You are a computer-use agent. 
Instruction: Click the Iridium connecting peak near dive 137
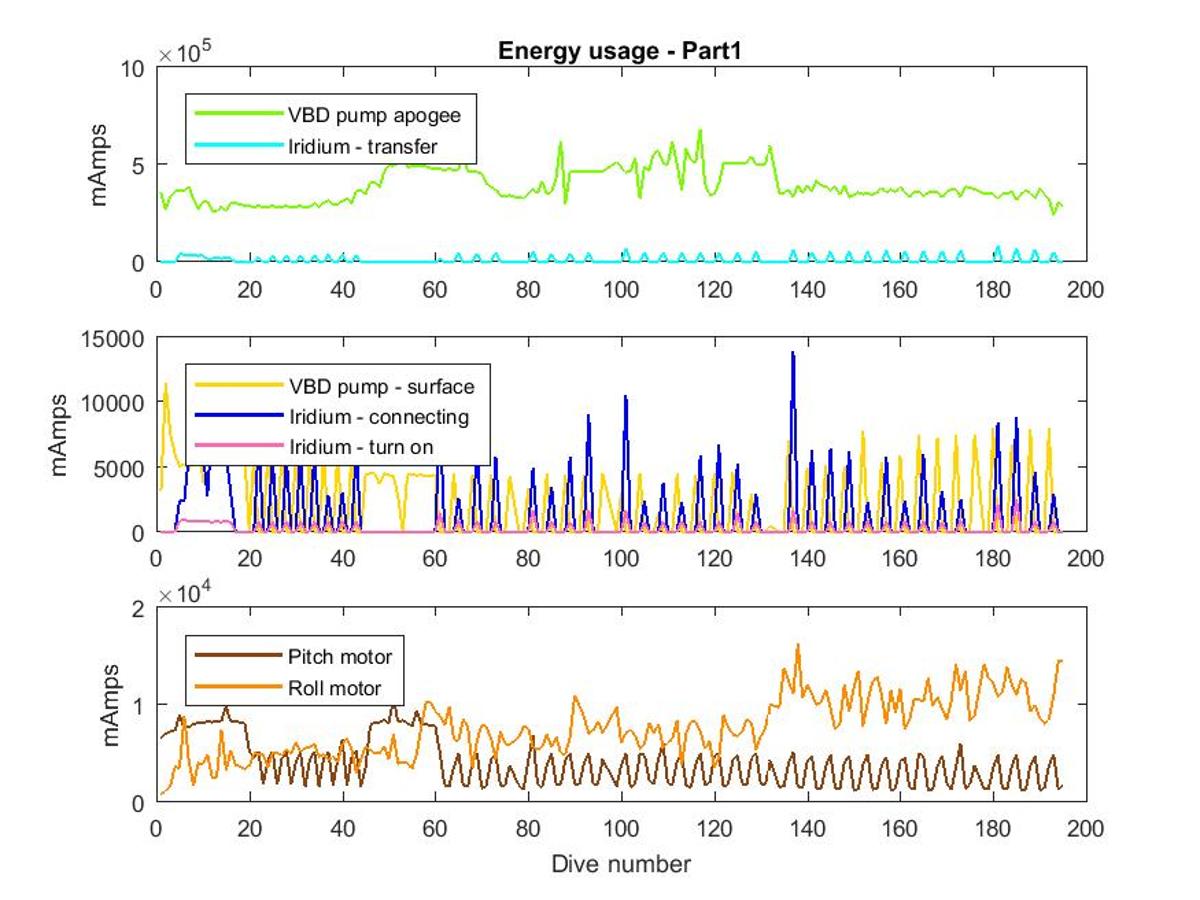(793, 353)
